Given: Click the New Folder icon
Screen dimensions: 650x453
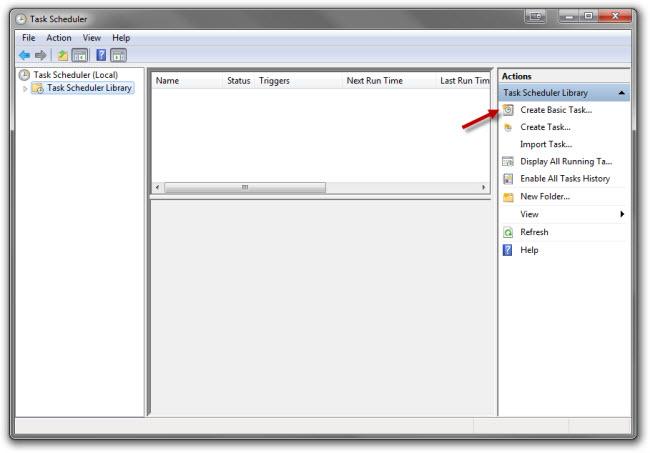Looking at the screenshot, I should 508,196.
